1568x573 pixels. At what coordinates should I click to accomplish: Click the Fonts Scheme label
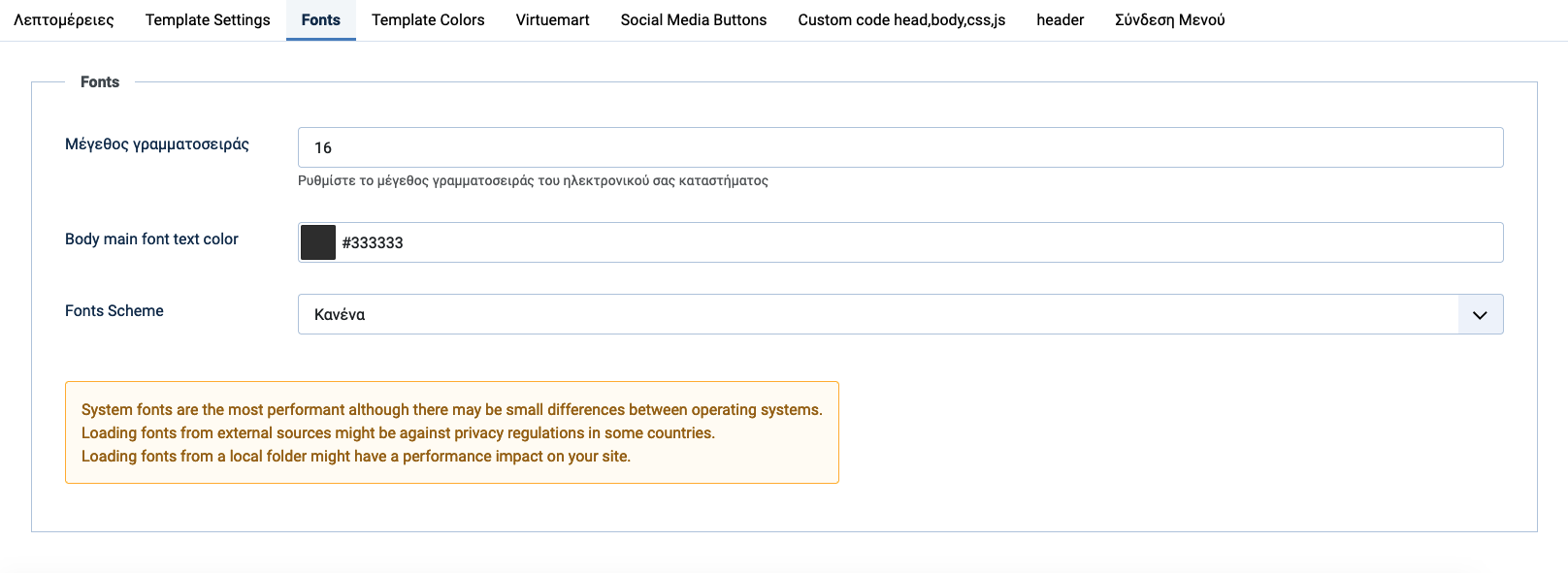(114, 311)
